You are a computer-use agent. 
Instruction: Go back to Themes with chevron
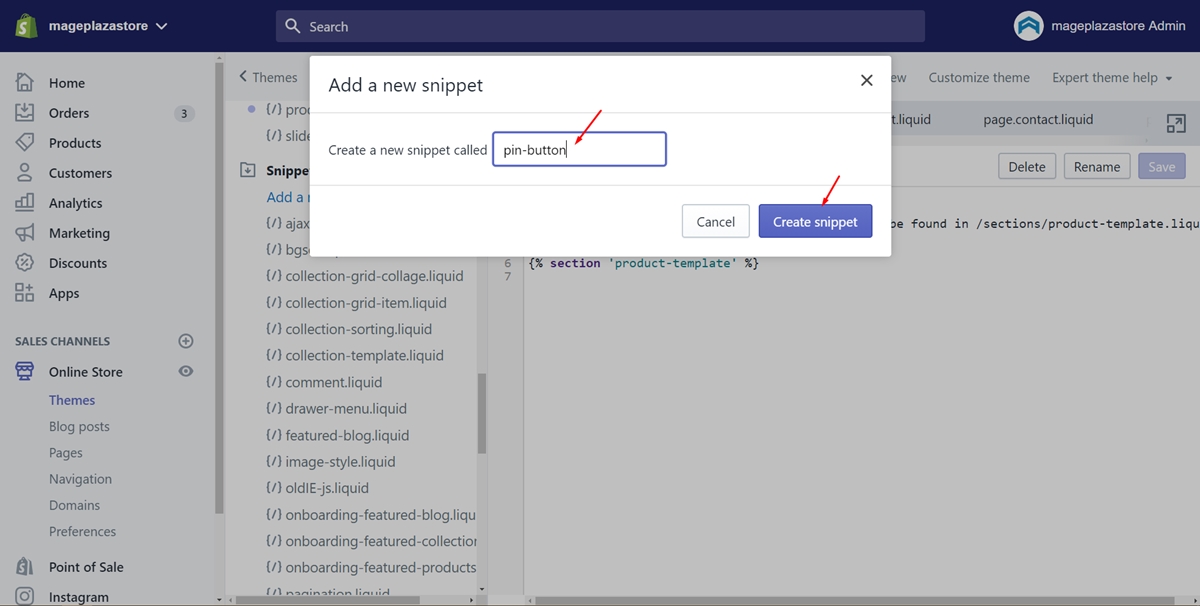point(268,77)
